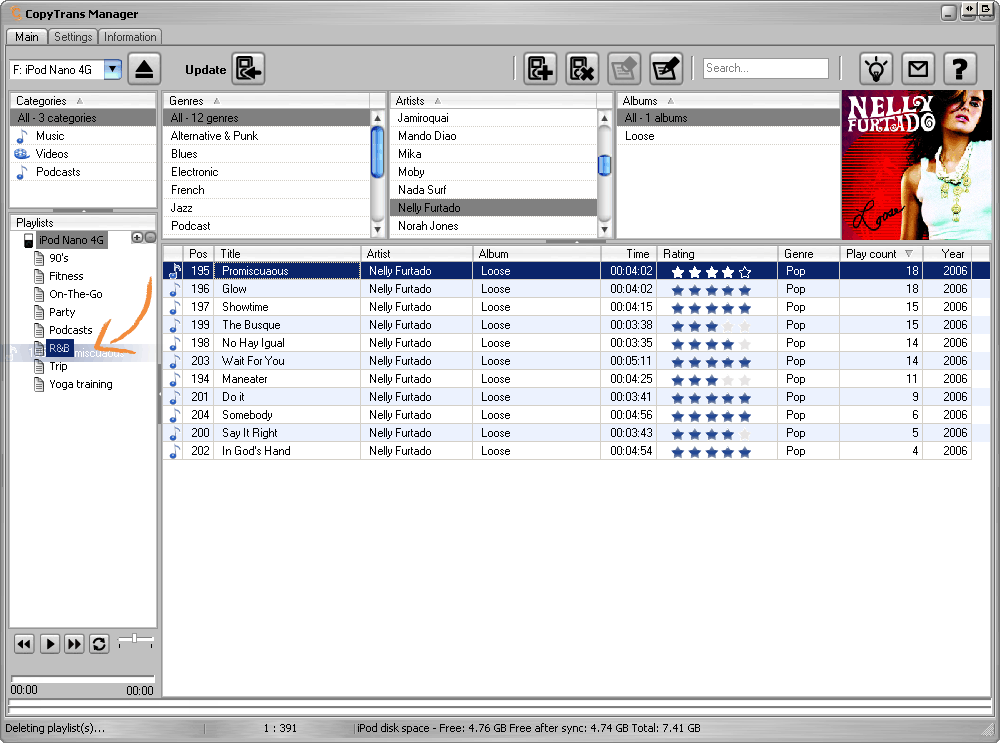Sort the Albums list header

click(x=728, y=101)
